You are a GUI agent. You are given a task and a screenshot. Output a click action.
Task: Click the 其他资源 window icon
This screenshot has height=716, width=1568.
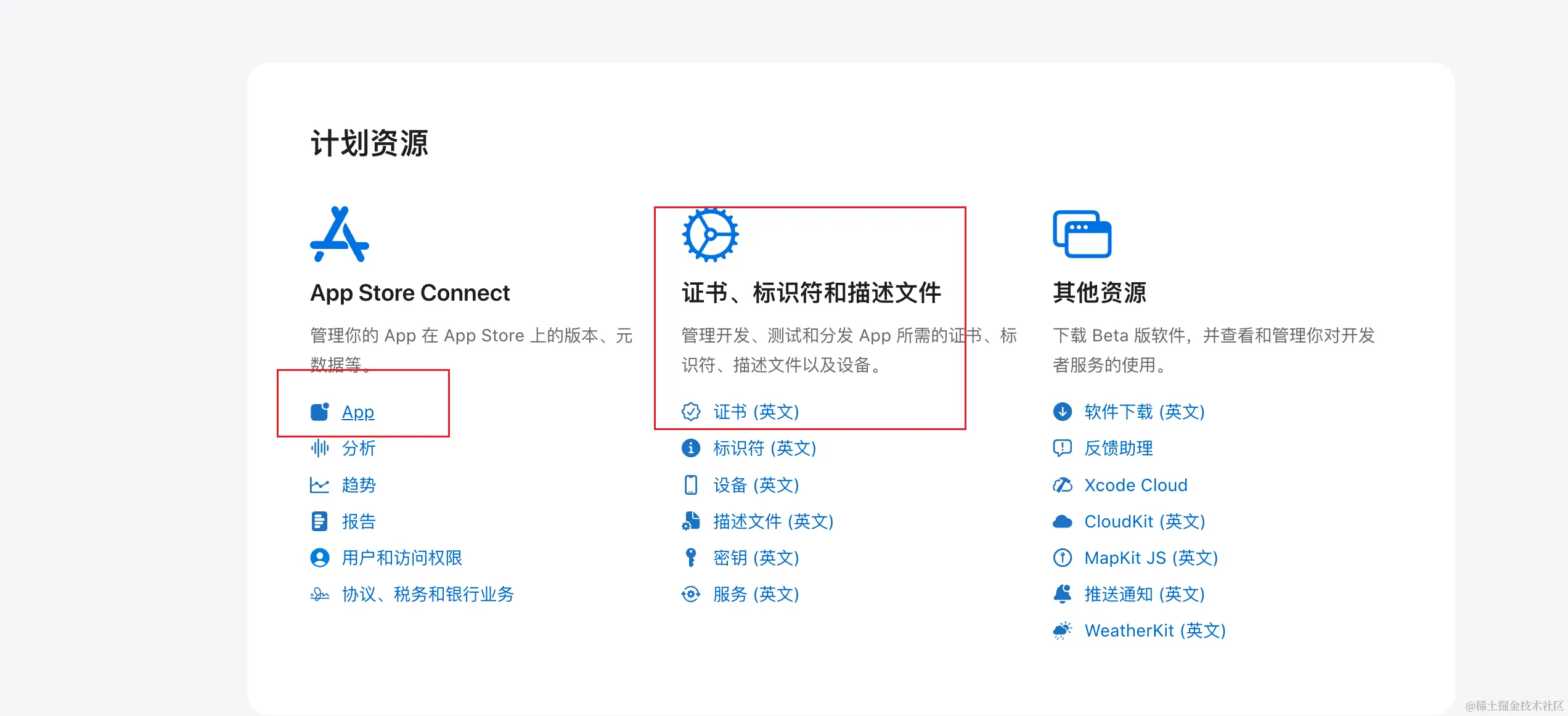coord(1082,234)
